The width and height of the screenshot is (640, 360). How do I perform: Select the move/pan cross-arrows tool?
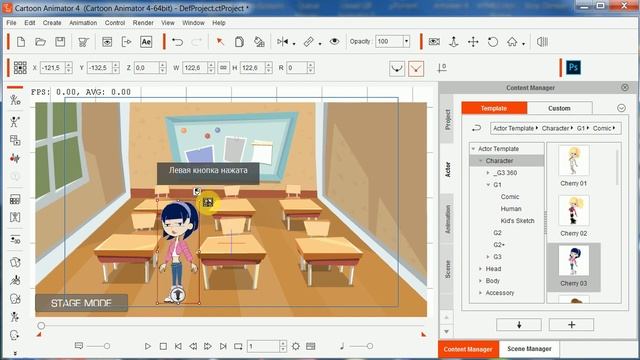coord(473,42)
